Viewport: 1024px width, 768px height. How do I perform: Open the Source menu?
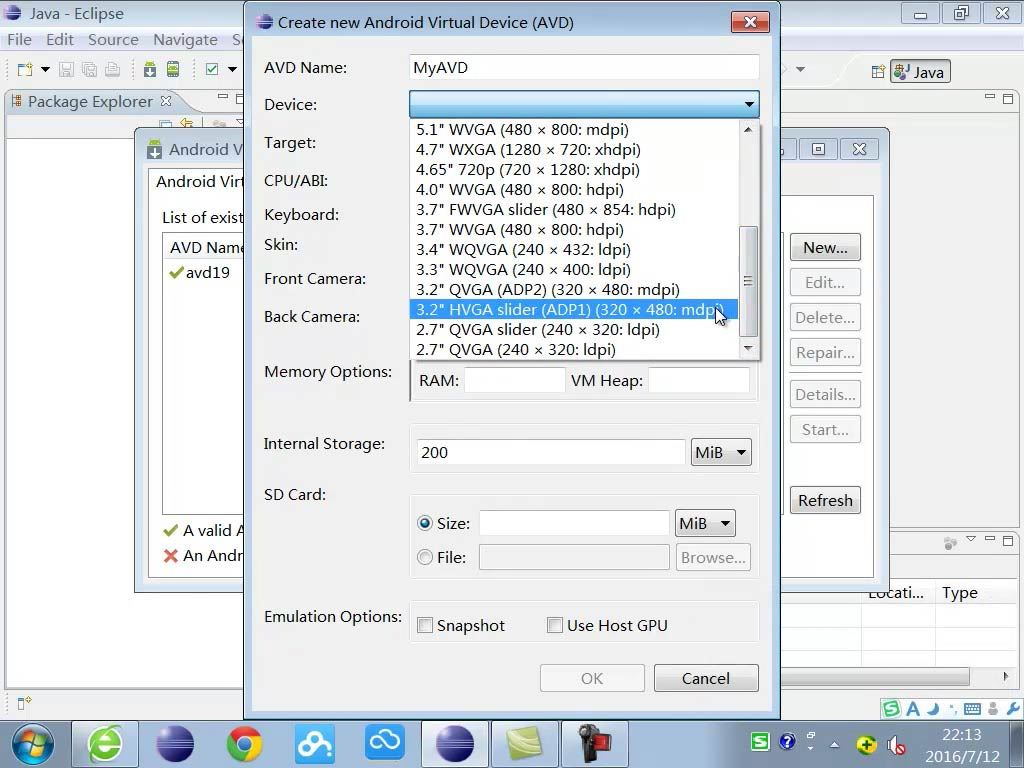pyautogui.click(x=113, y=40)
